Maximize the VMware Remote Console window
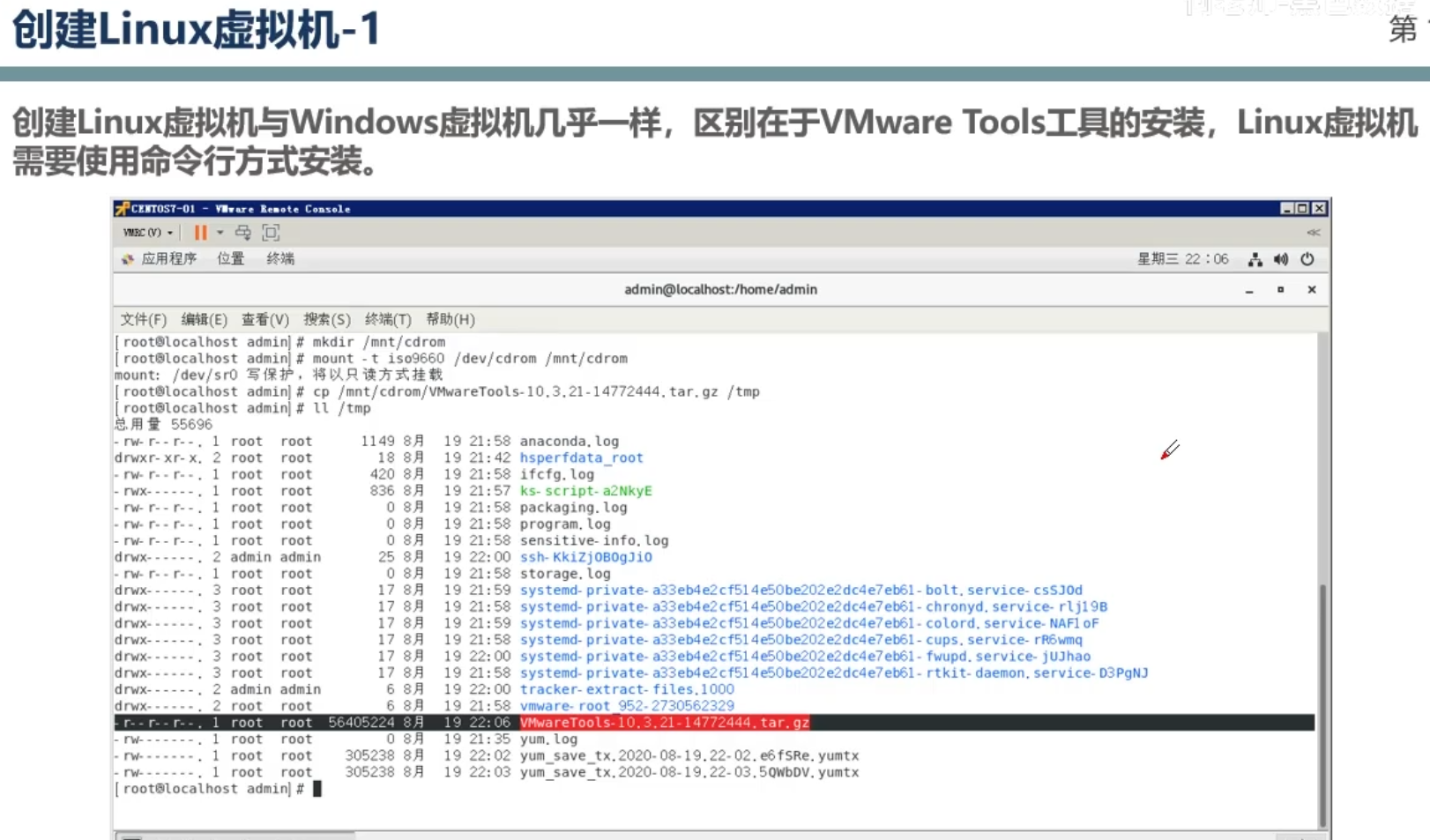The image size is (1430, 840). click(x=1302, y=209)
